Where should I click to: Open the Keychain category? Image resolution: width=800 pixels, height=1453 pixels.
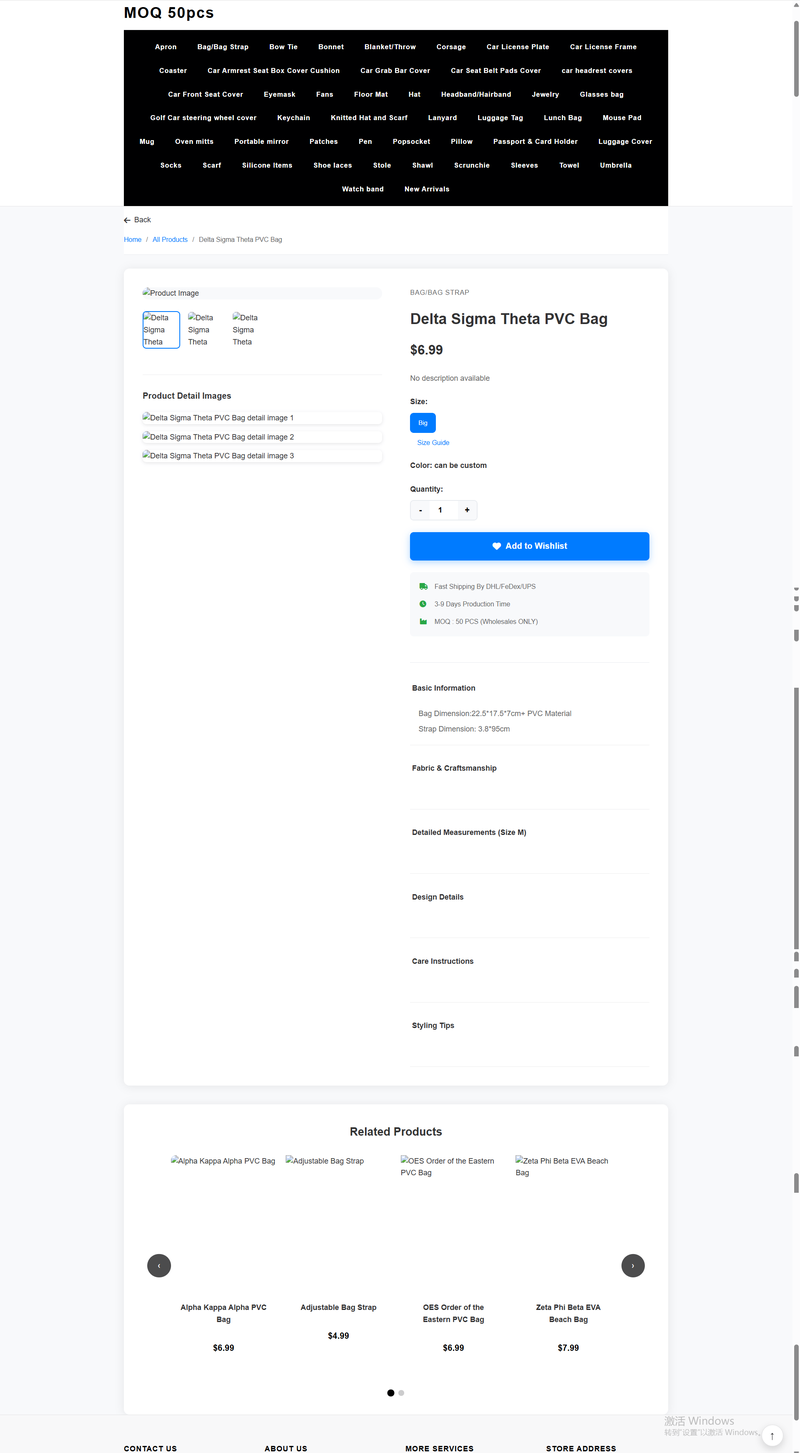click(293, 118)
